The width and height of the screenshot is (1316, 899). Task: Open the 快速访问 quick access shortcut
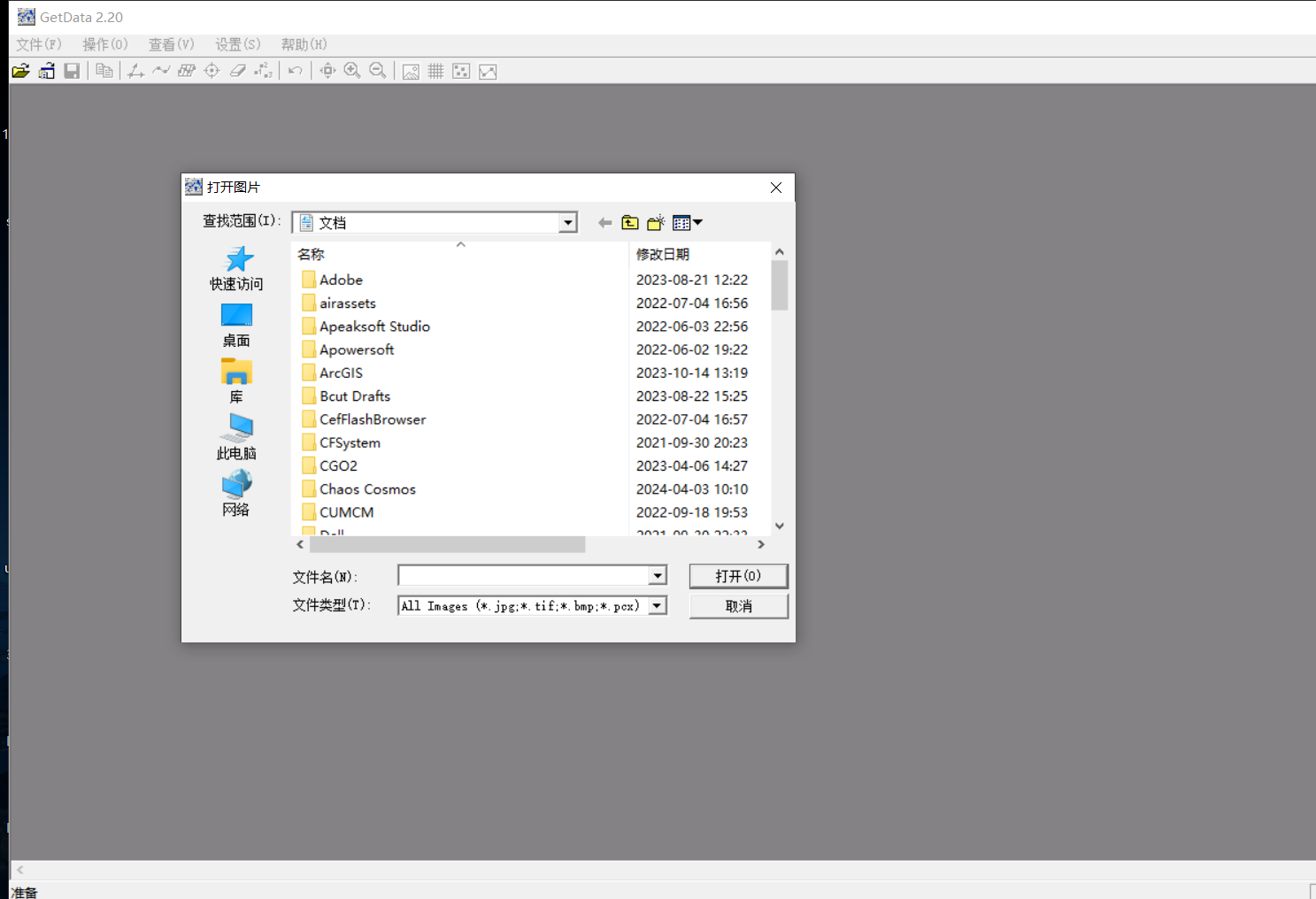click(236, 269)
